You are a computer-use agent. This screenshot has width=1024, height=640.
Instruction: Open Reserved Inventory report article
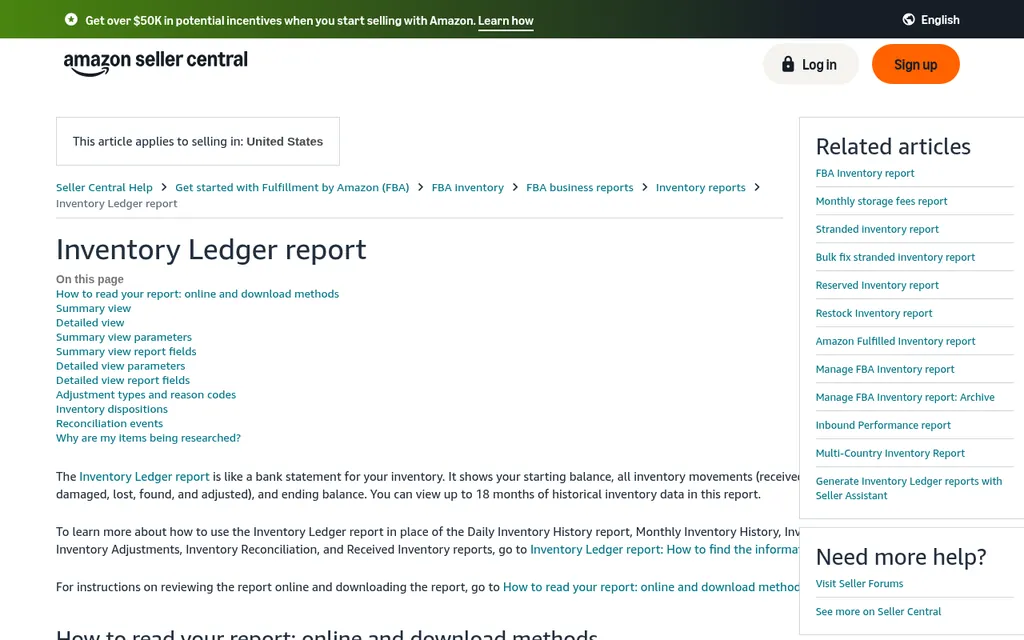coord(877,285)
